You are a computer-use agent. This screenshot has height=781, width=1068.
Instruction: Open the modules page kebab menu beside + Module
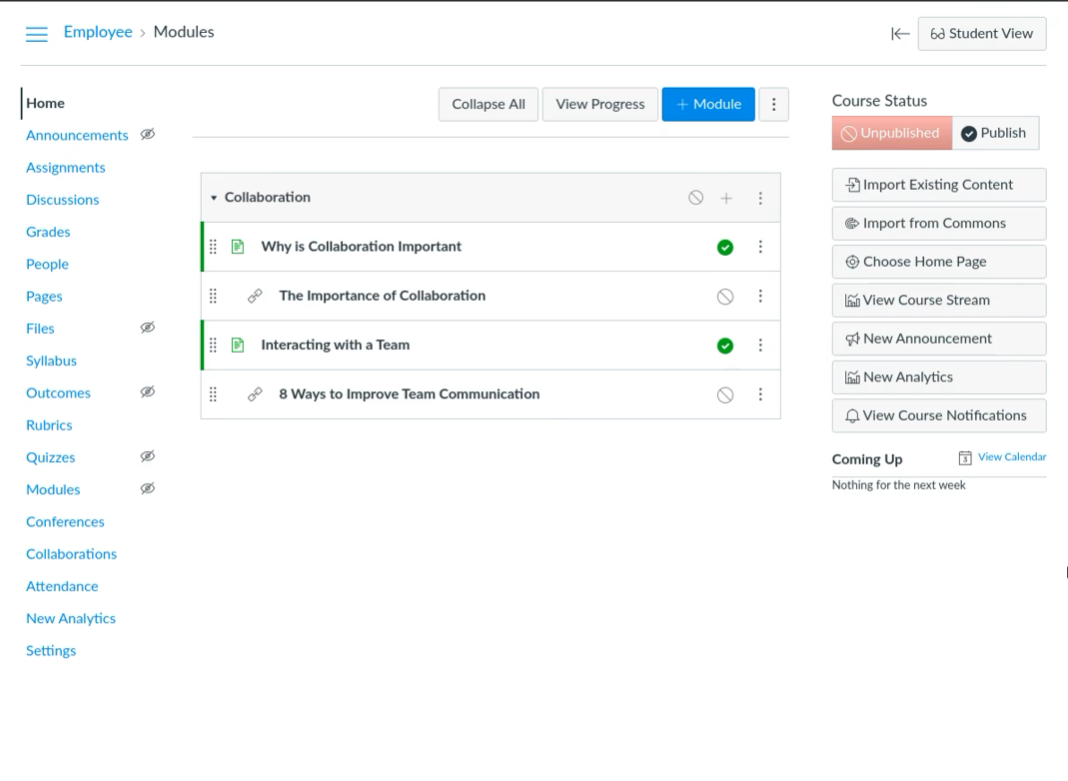[774, 104]
